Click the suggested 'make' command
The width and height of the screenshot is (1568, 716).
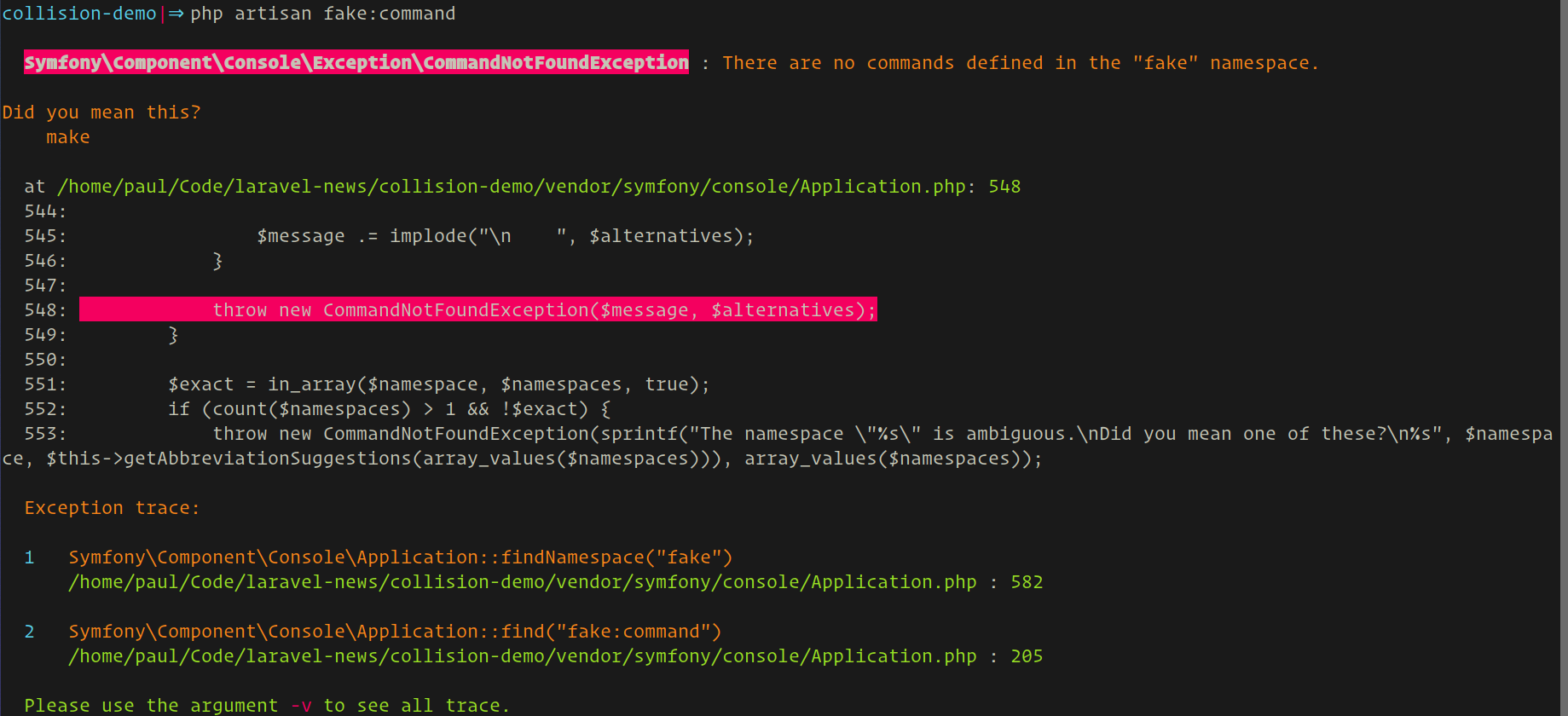[x=68, y=137]
